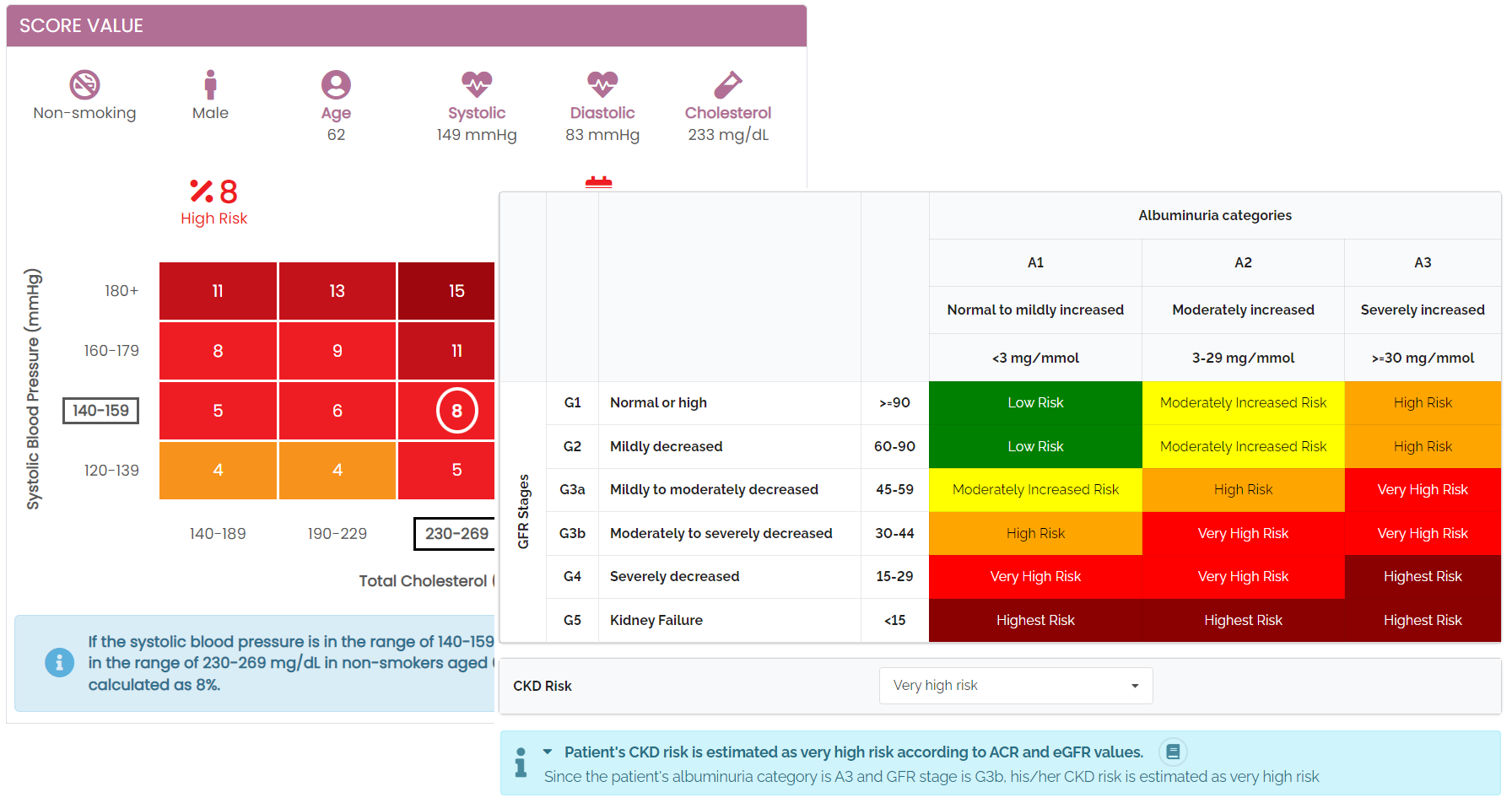Click the Non-smoking status icon
The height and width of the screenshot is (803, 1512).
(x=84, y=84)
